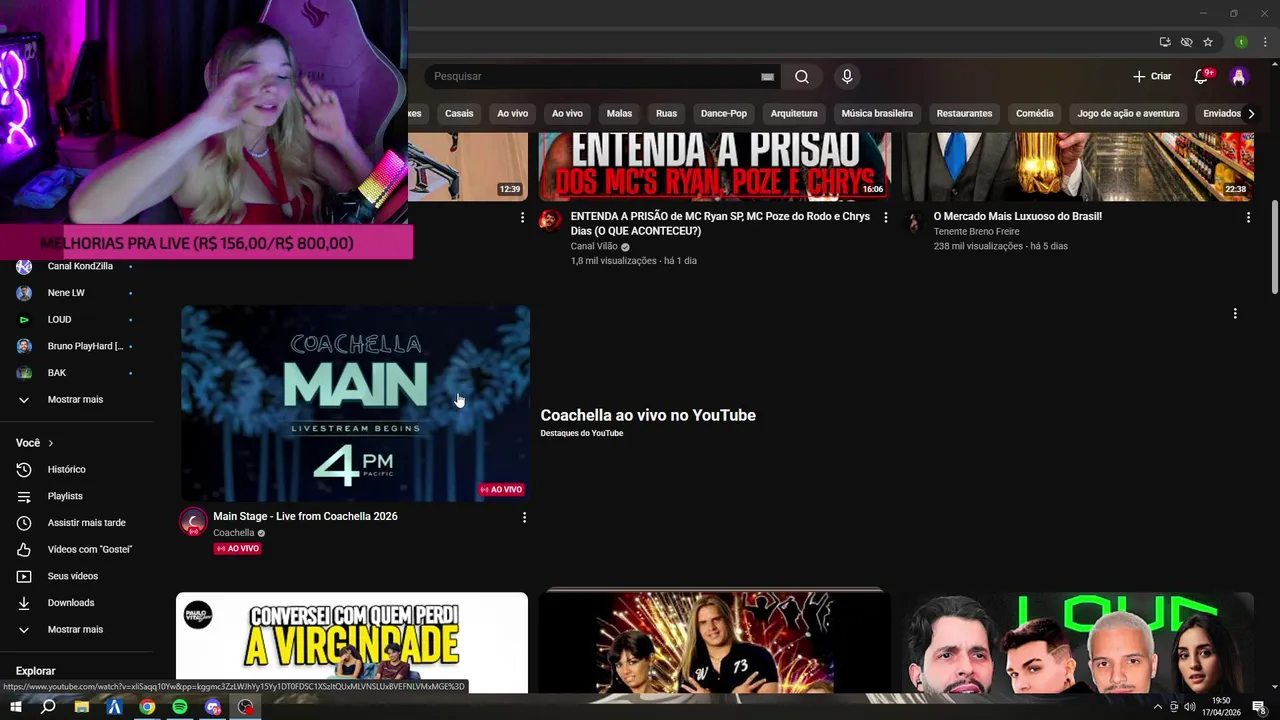
Task: Open options for ENTENDA A PRISÃO video
Action: [885, 217]
